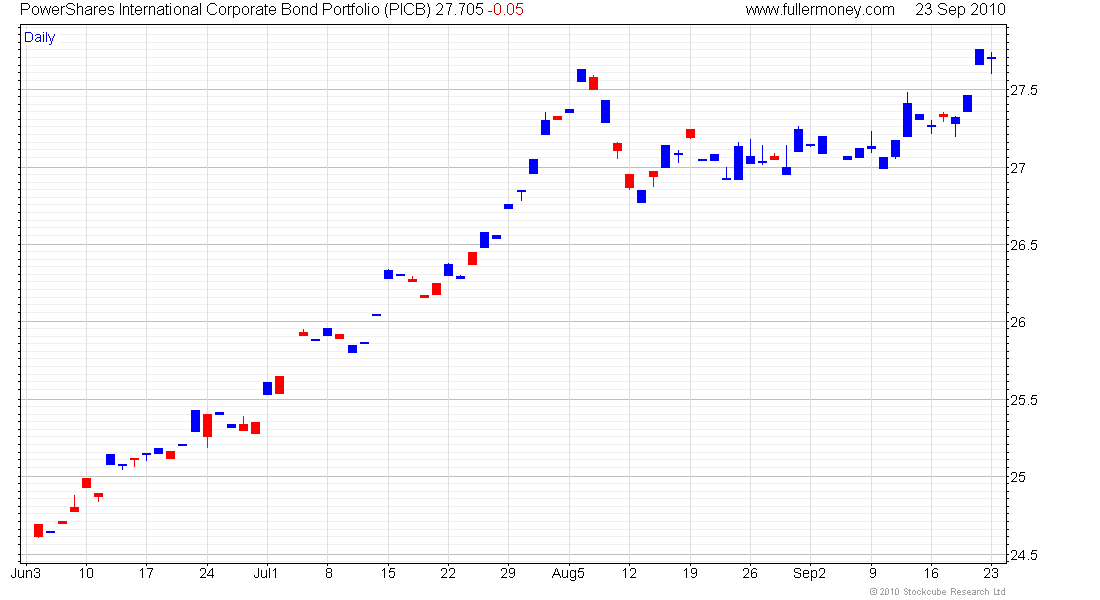
Task: Click the 25 price axis label
Action: tap(1018, 478)
